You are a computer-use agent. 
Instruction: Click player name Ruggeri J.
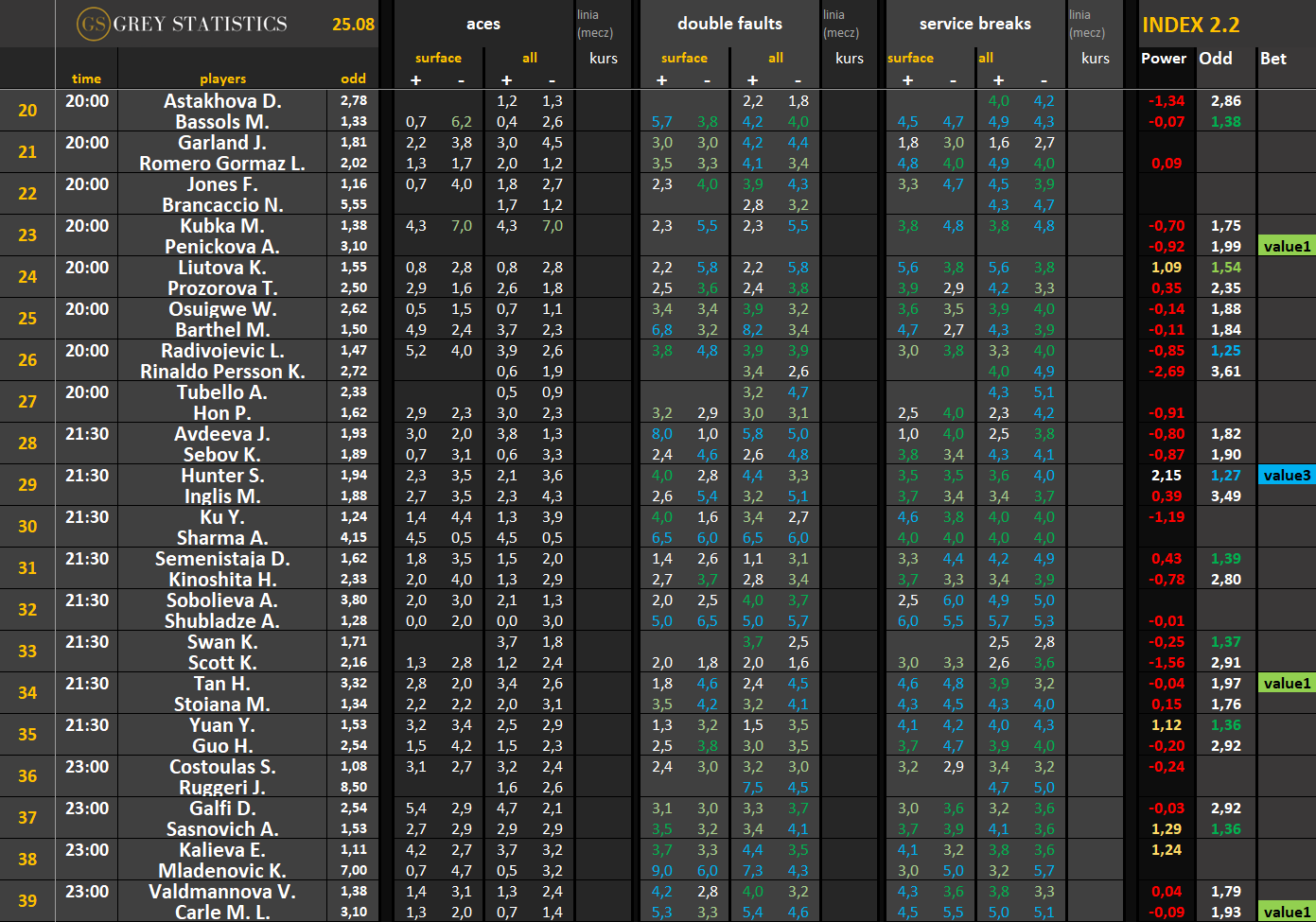[222, 788]
